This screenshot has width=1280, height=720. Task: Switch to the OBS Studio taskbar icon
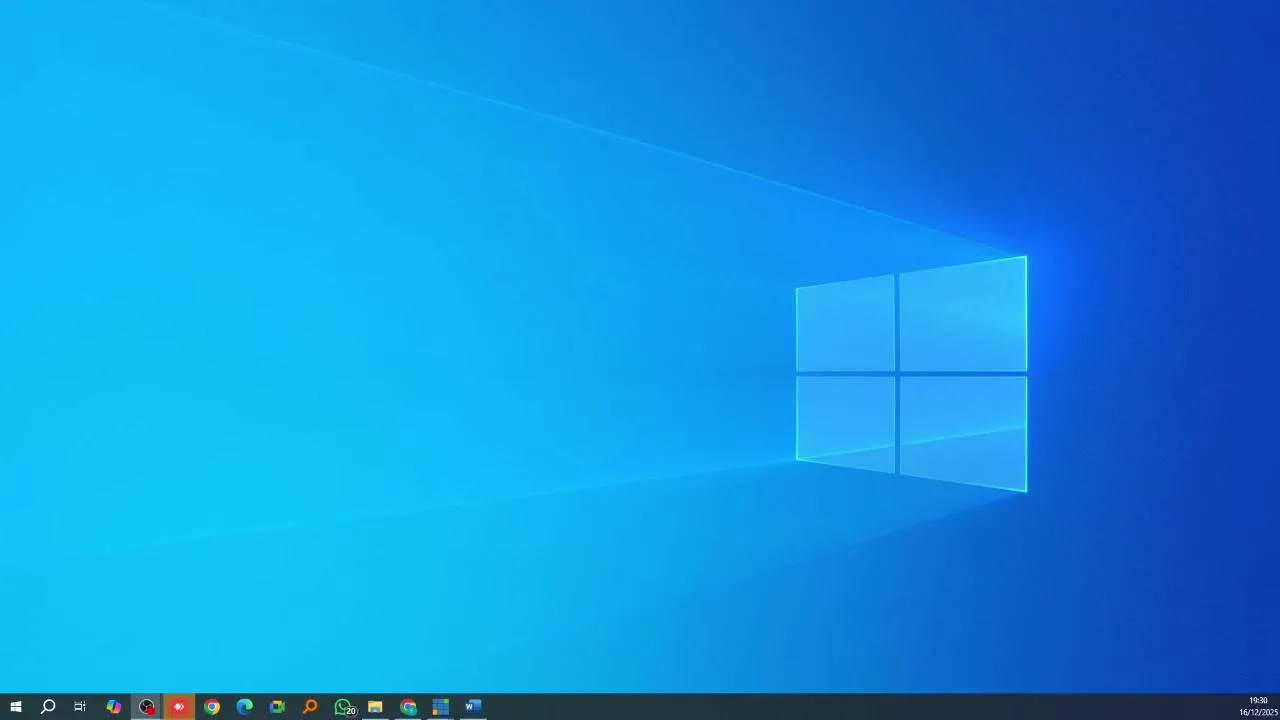click(147, 707)
